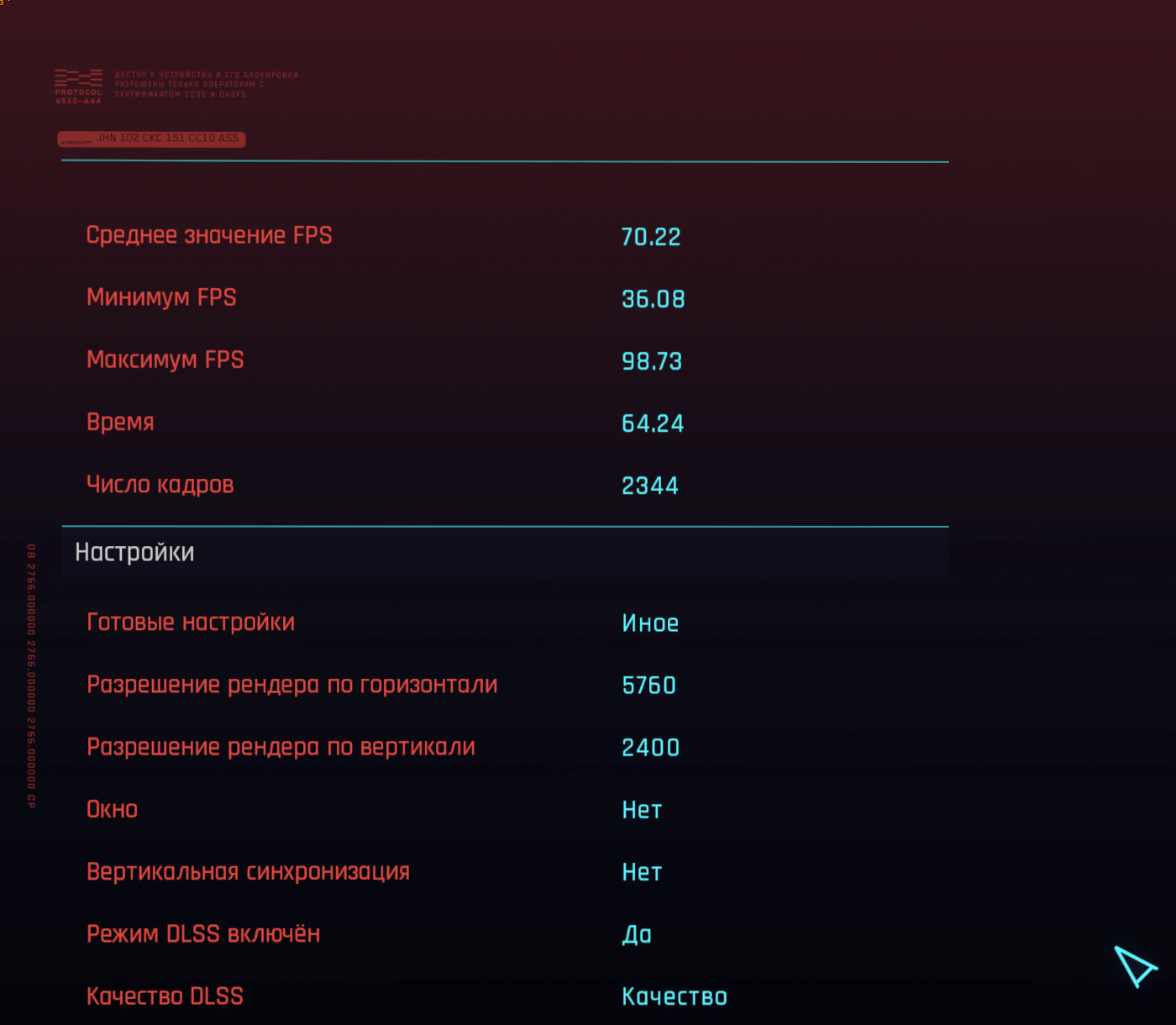Click the vertical red code text strip

coord(31,676)
